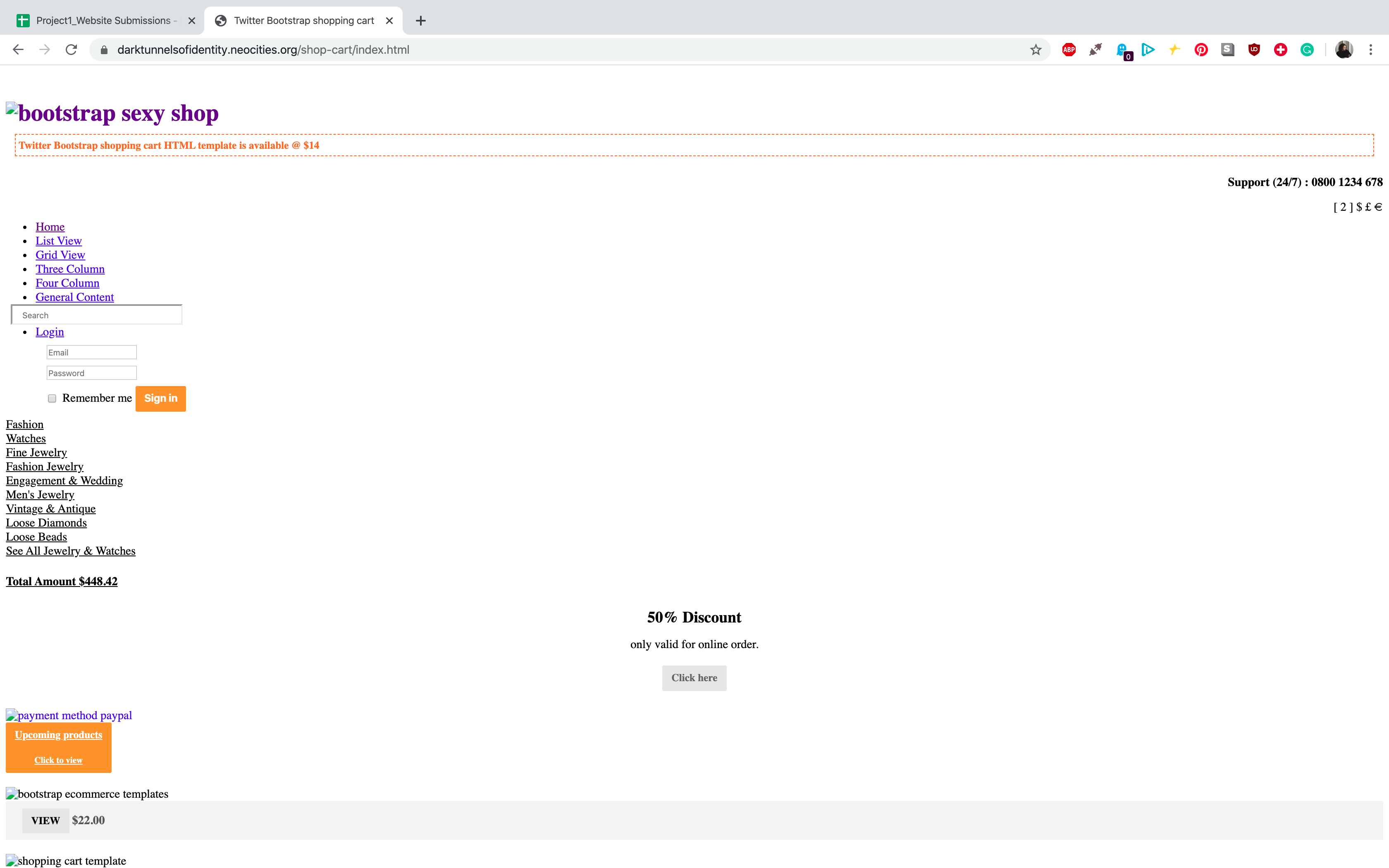Open the General Content link
This screenshot has width=1389, height=868.
coord(74,297)
